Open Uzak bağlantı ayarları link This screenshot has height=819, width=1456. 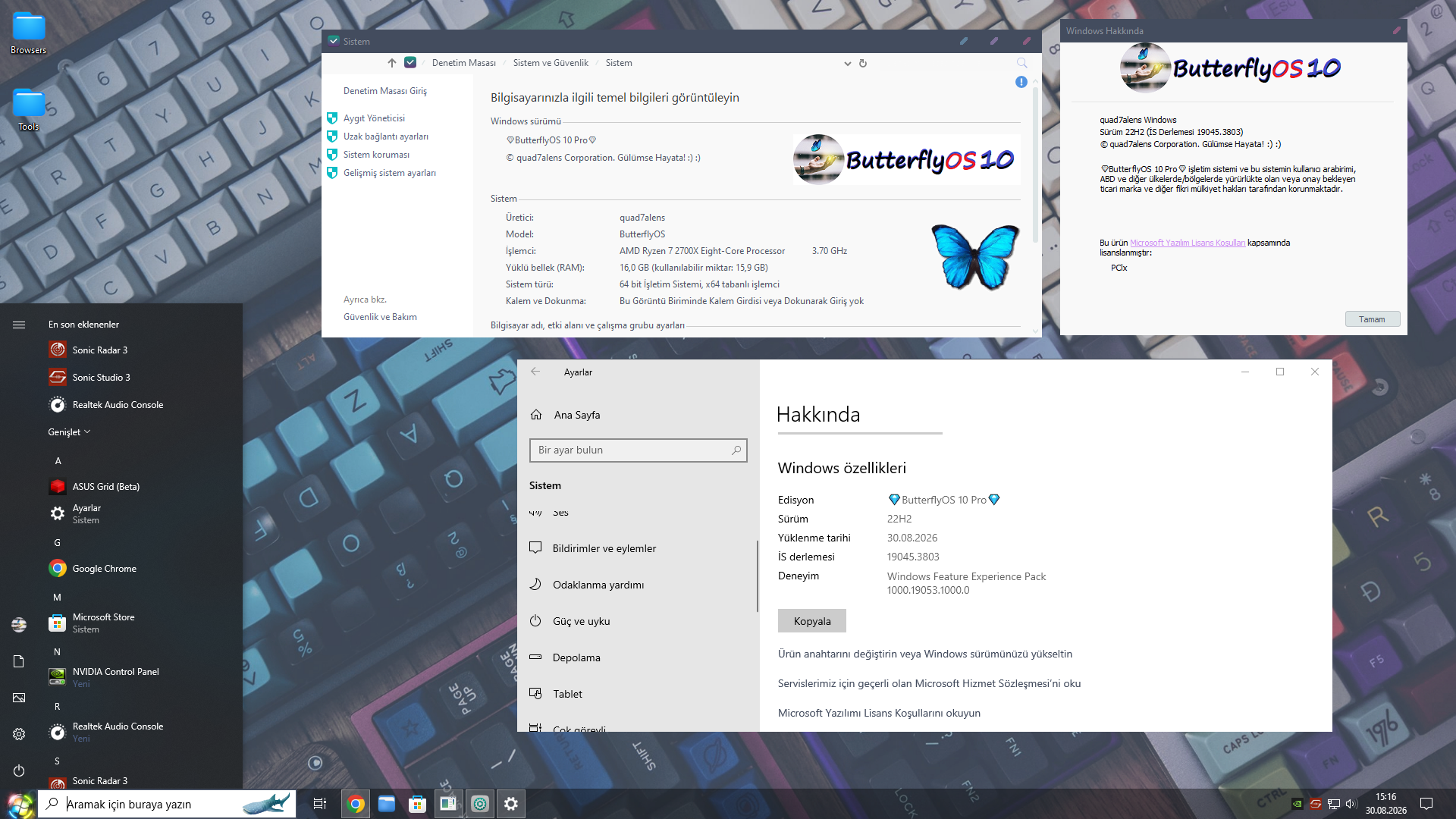click(x=386, y=136)
